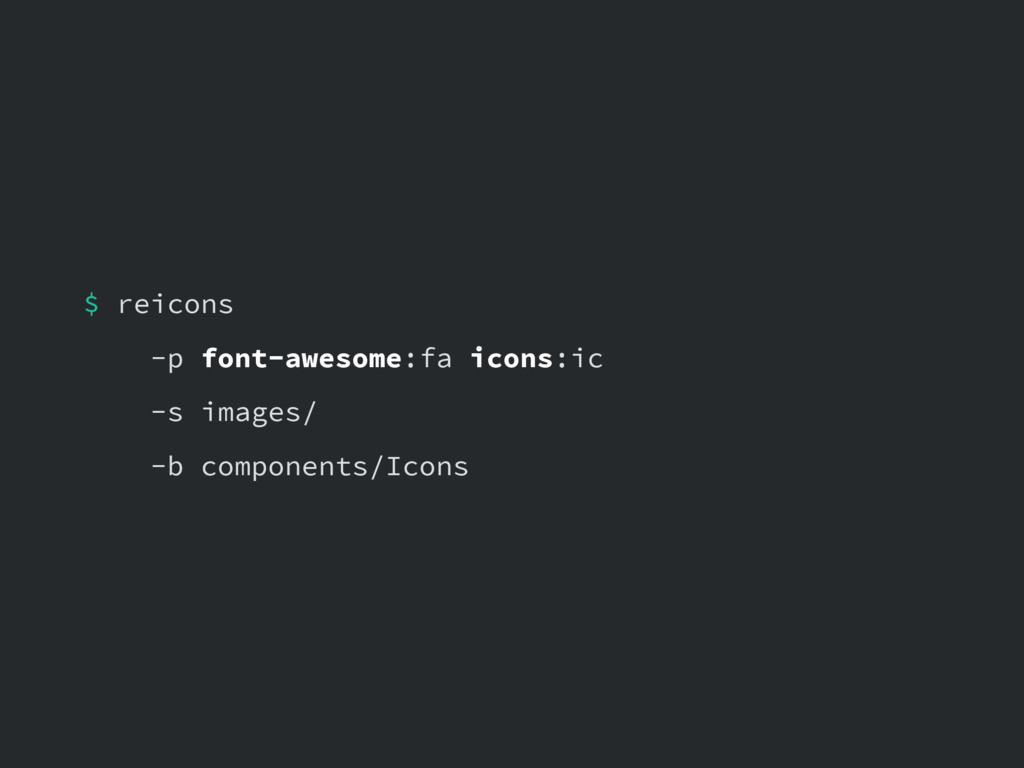Viewport: 1024px width, 768px height.
Task: Click the bold font-awesome text
Action: (x=301, y=358)
